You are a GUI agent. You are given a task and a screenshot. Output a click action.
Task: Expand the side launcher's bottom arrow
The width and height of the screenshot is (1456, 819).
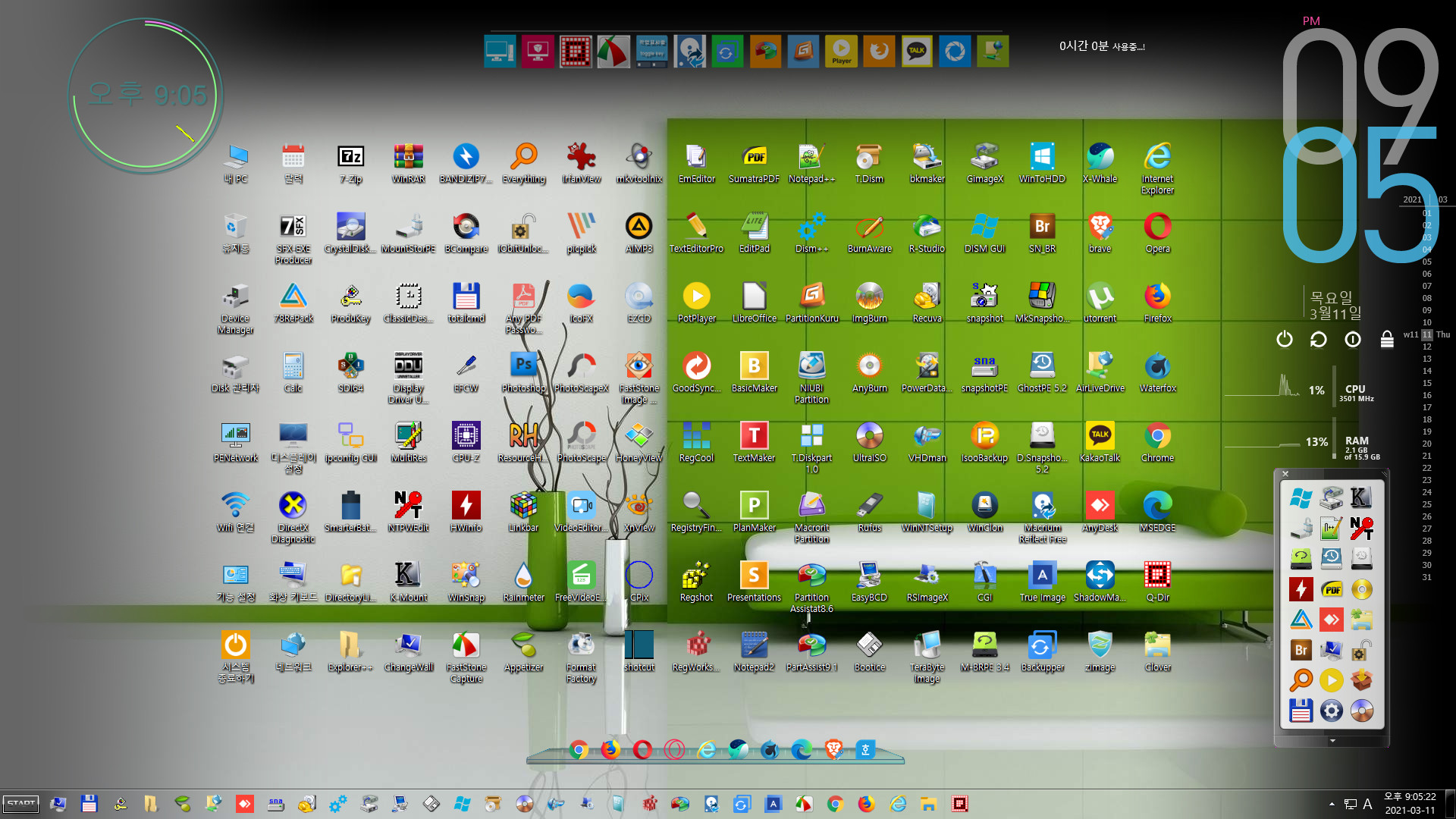coord(1332,741)
